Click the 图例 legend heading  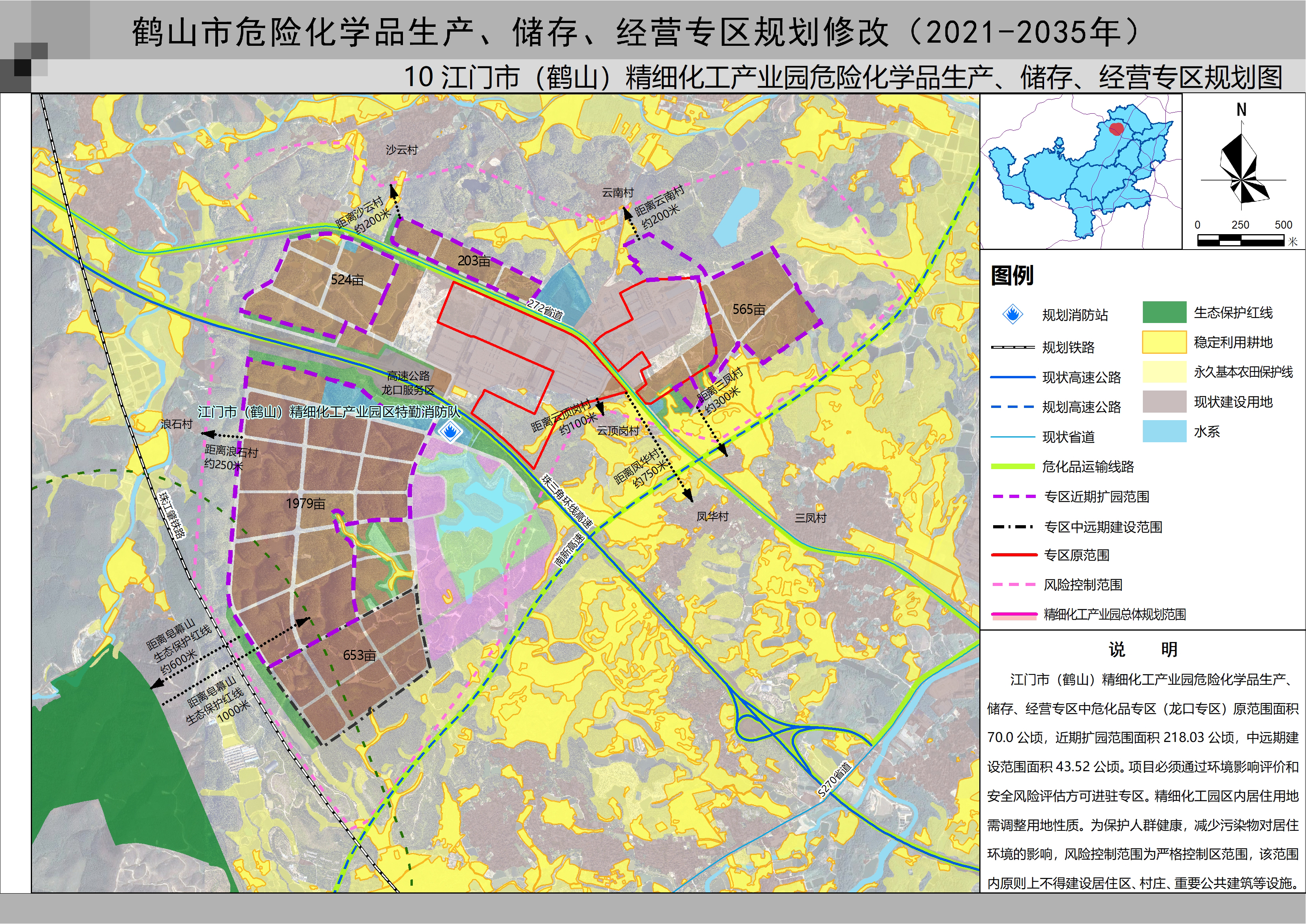tap(1012, 275)
